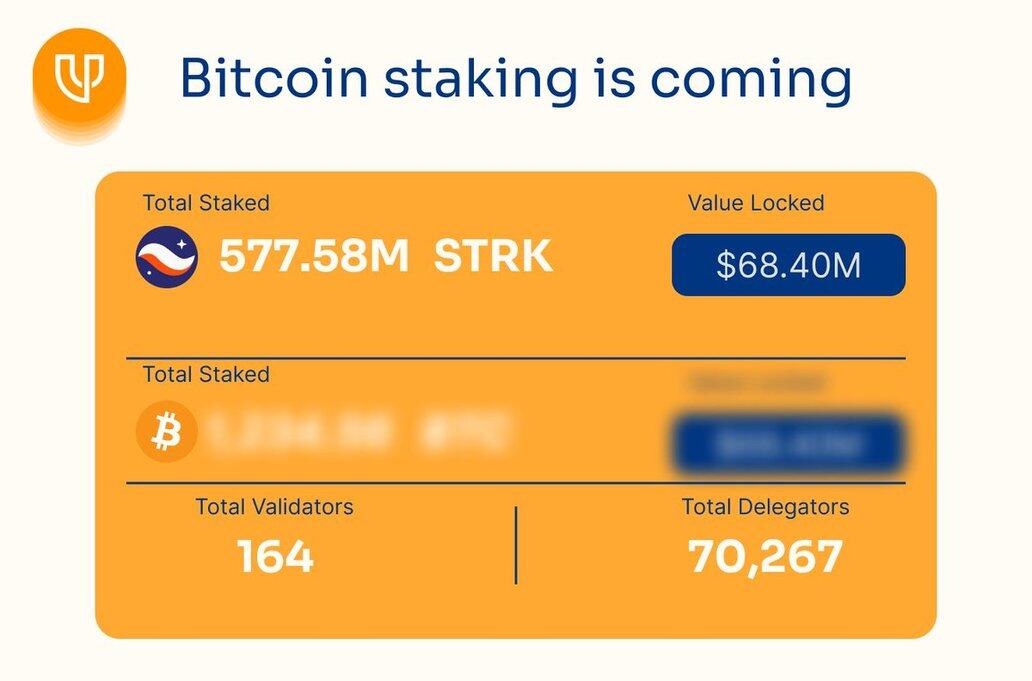
Task: Click the vertical divider between validators and delegators
Action: click(516, 545)
